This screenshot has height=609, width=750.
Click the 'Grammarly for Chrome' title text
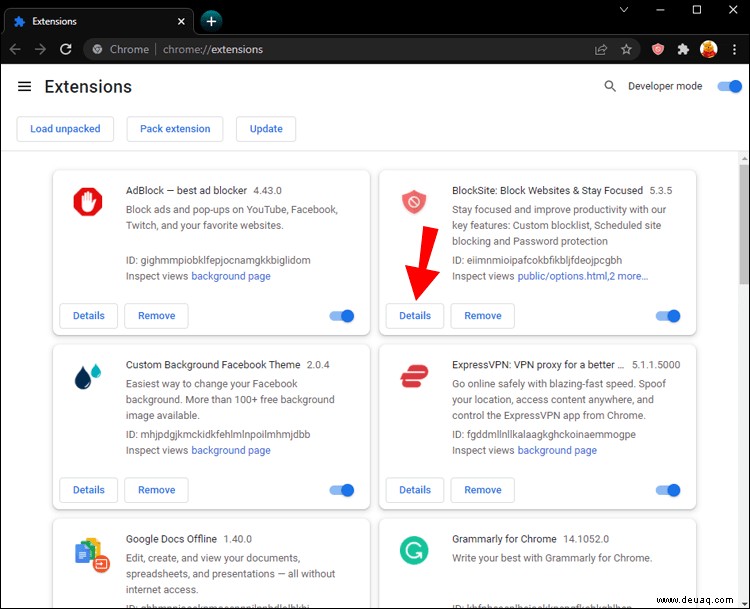point(504,539)
